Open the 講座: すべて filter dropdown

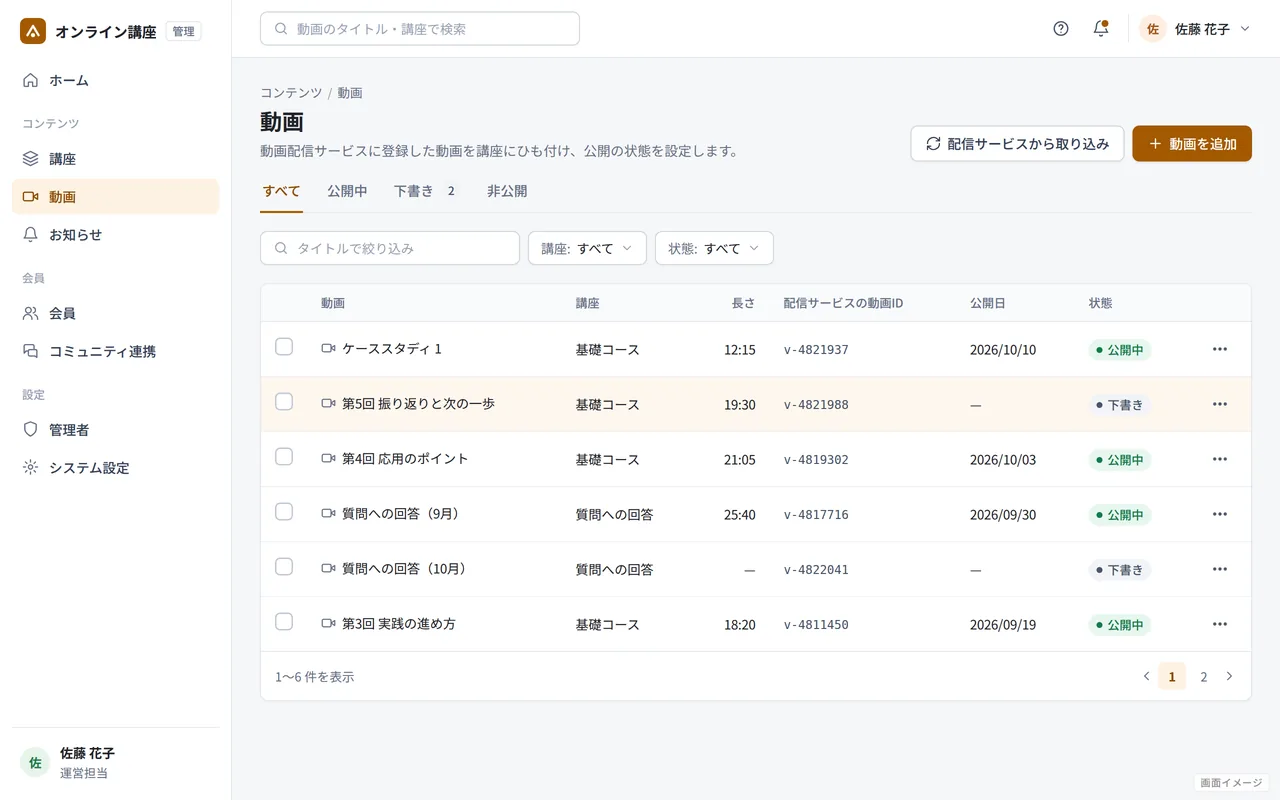[x=587, y=248]
